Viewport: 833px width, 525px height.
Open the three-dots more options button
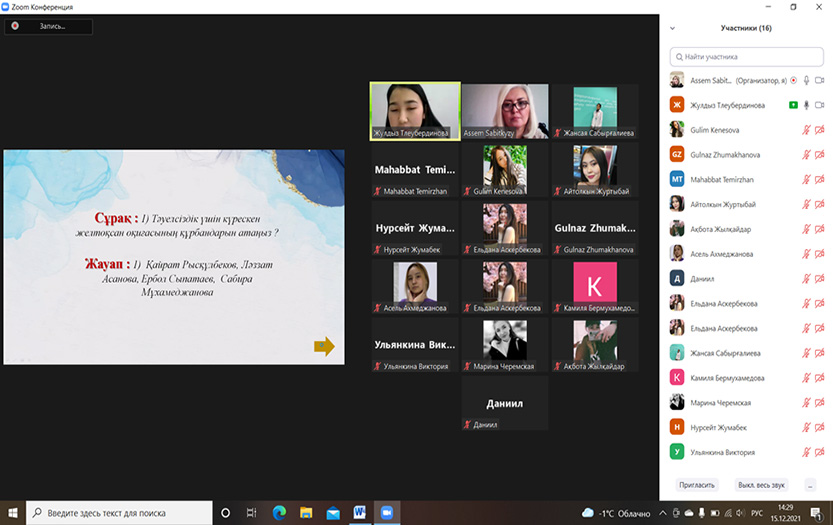(x=810, y=484)
